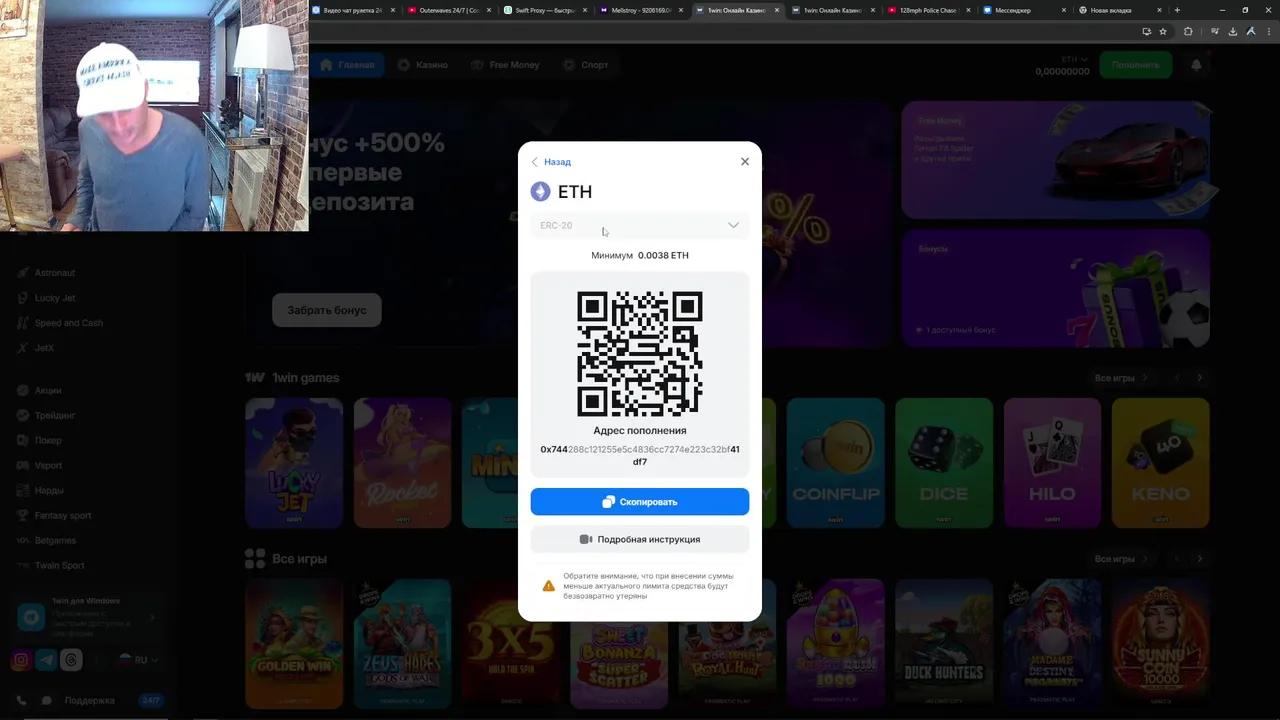Open the Threads social icon
This screenshot has width=1280, height=720.
click(71, 660)
